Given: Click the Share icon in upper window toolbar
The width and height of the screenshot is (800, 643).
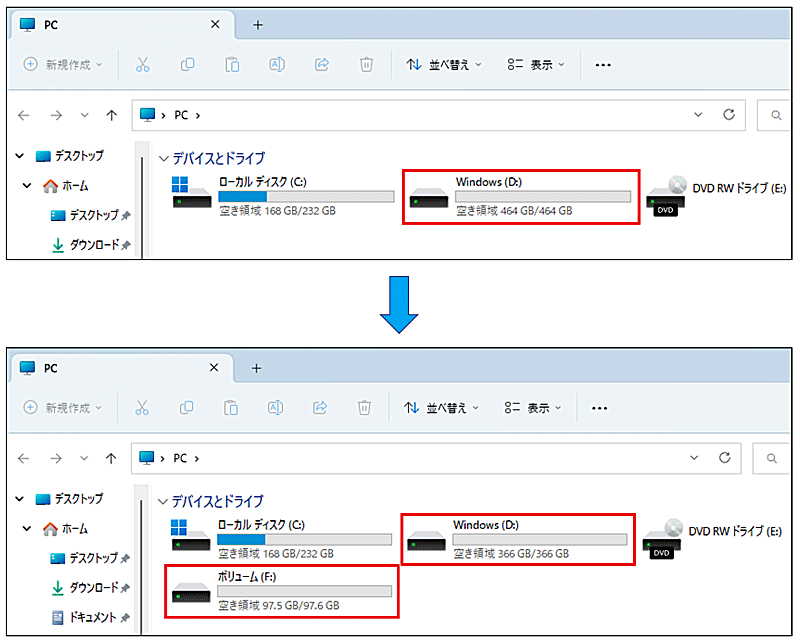Looking at the screenshot, I should 322,65.
